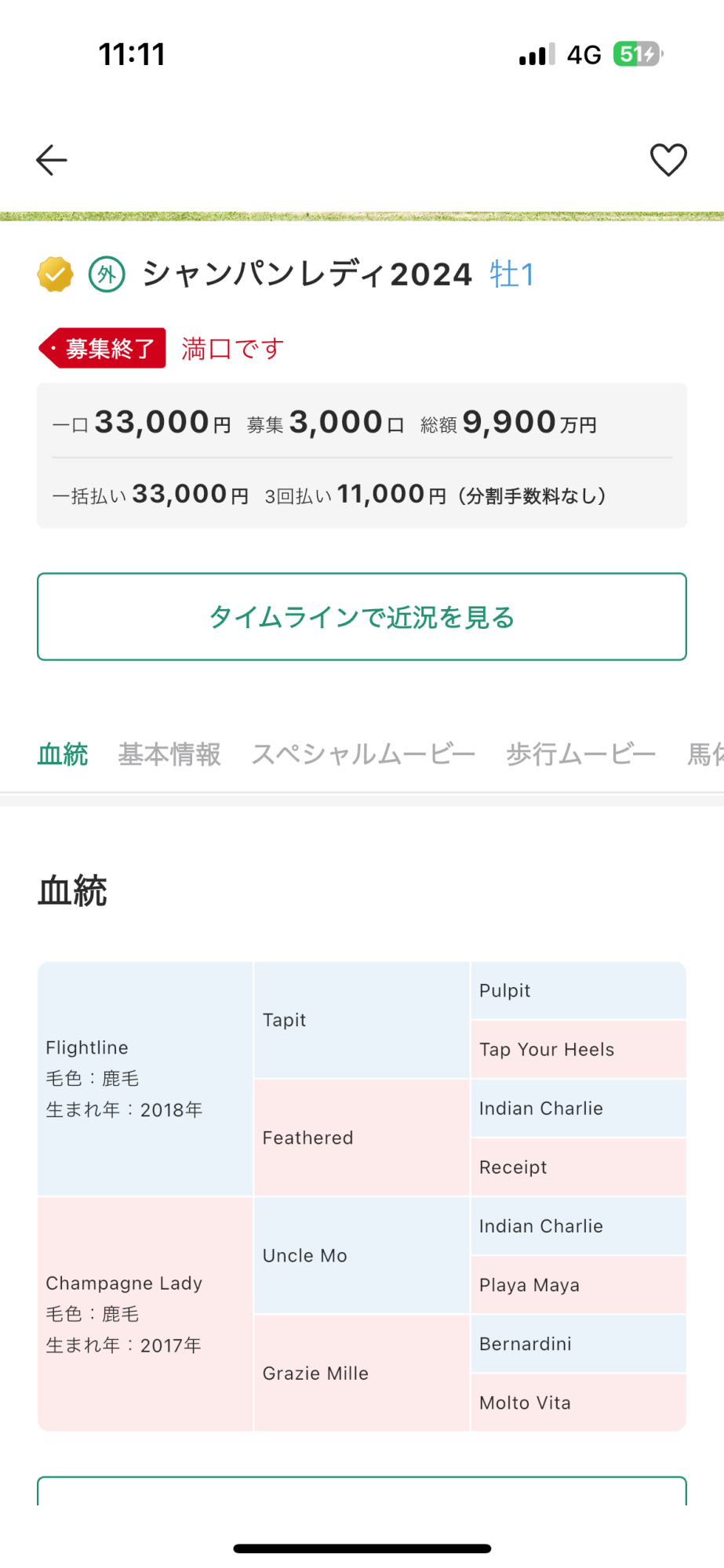Tap the cellular signal bars icon
Screen dimensions: 724x1568
point(537,55)
